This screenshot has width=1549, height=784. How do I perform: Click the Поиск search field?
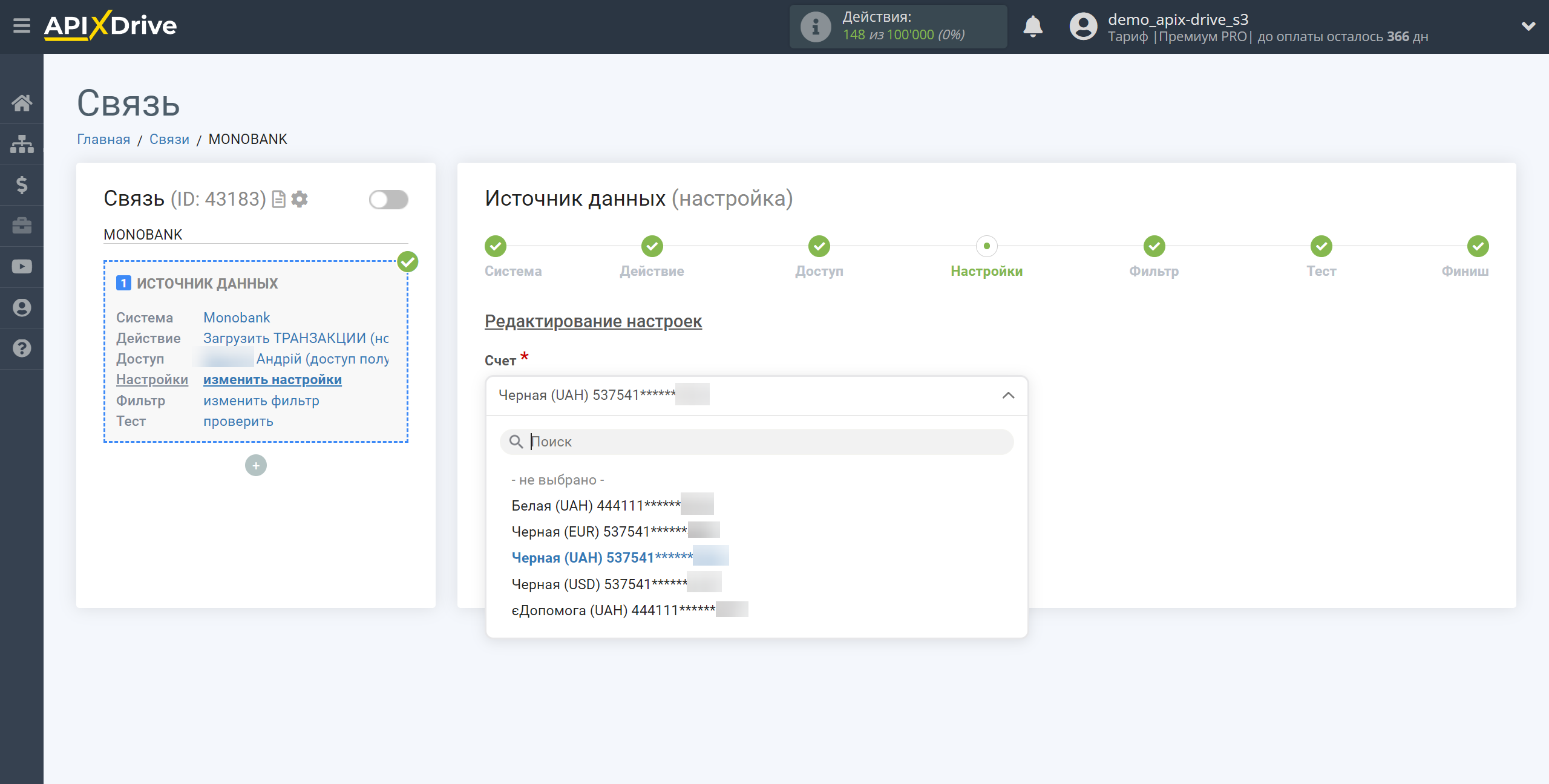756,442
